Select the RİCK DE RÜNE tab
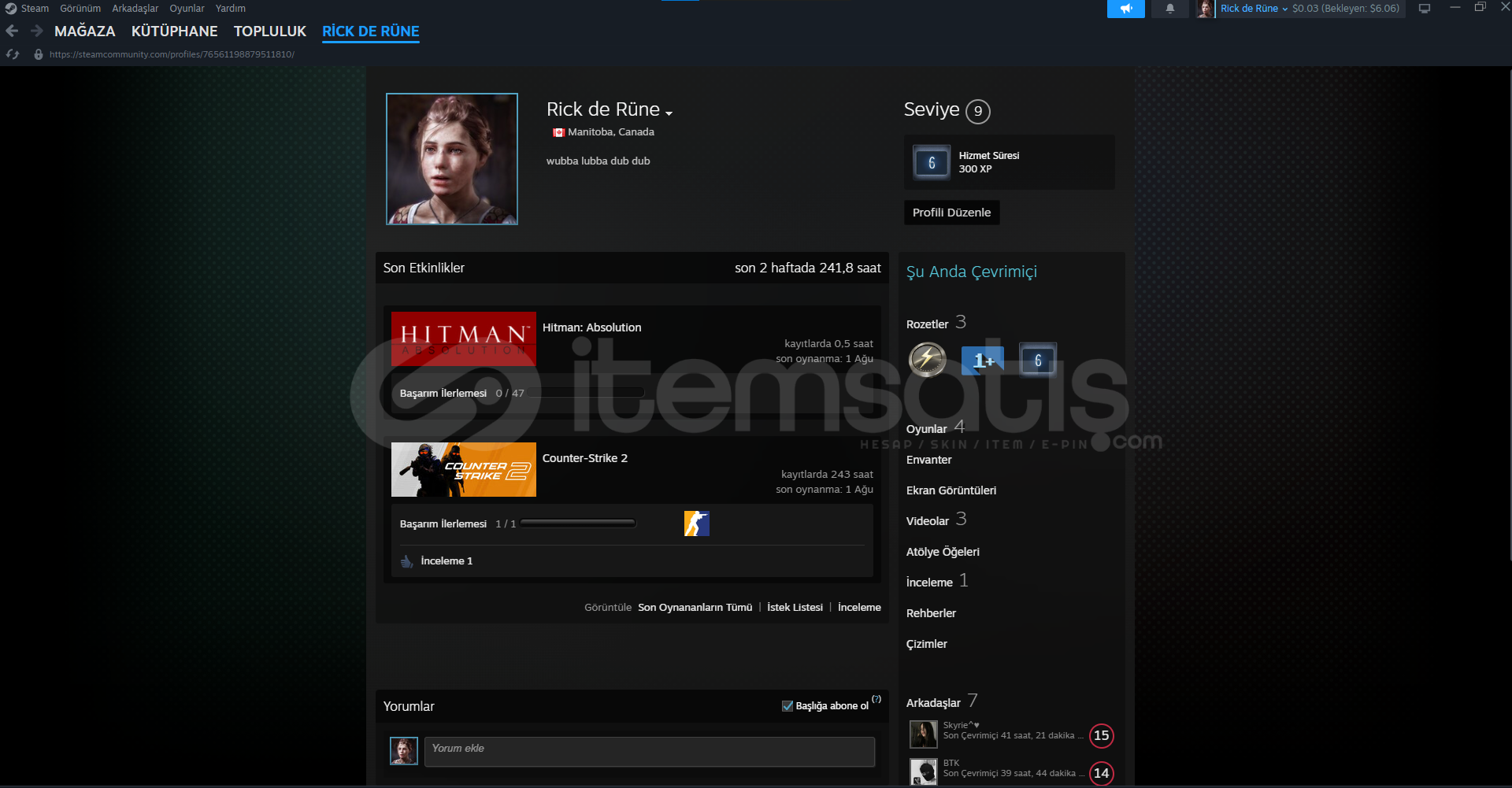 370,31
